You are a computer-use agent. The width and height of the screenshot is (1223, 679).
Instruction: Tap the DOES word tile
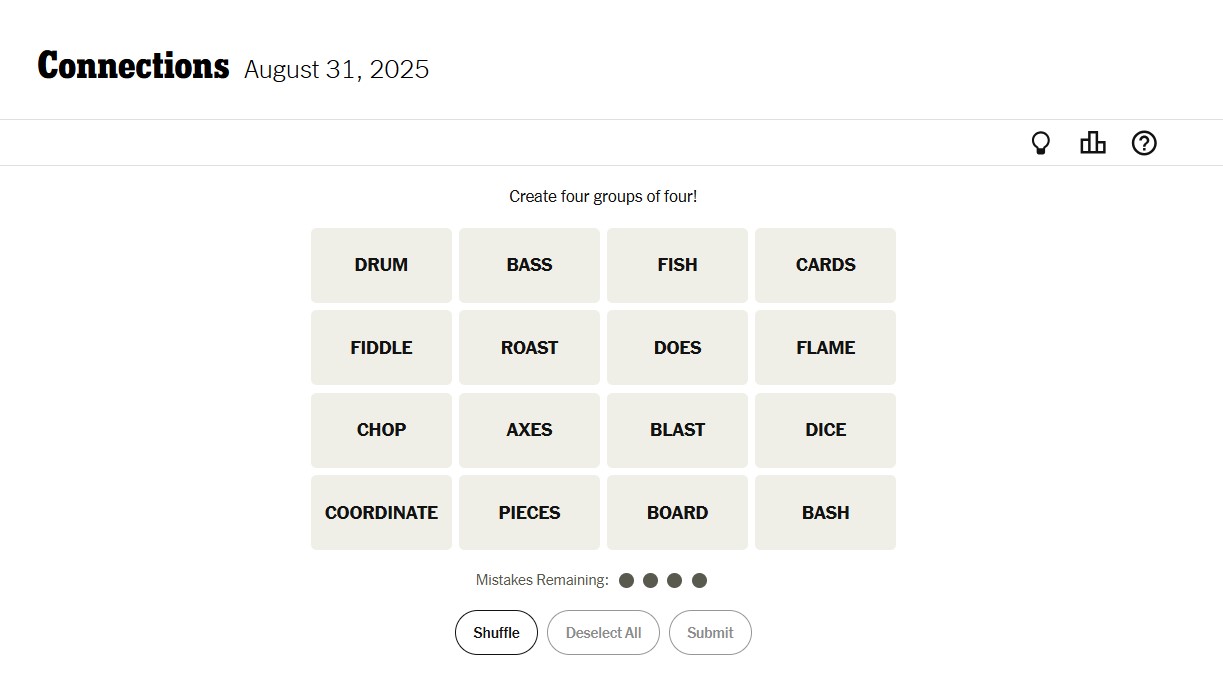pyautogui.click(x=677, y=347)
